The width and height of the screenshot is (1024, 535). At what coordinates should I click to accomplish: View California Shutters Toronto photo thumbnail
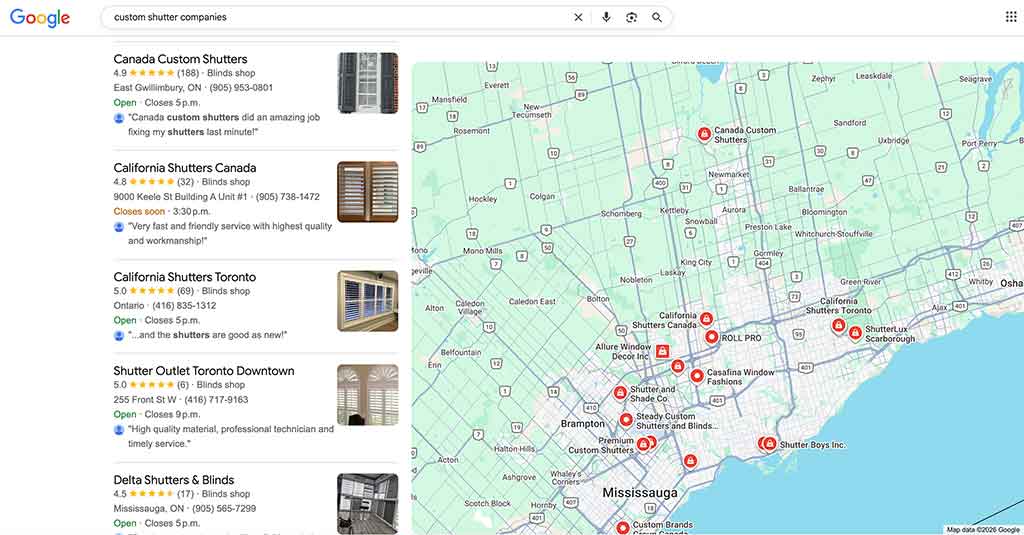point(368,301)
